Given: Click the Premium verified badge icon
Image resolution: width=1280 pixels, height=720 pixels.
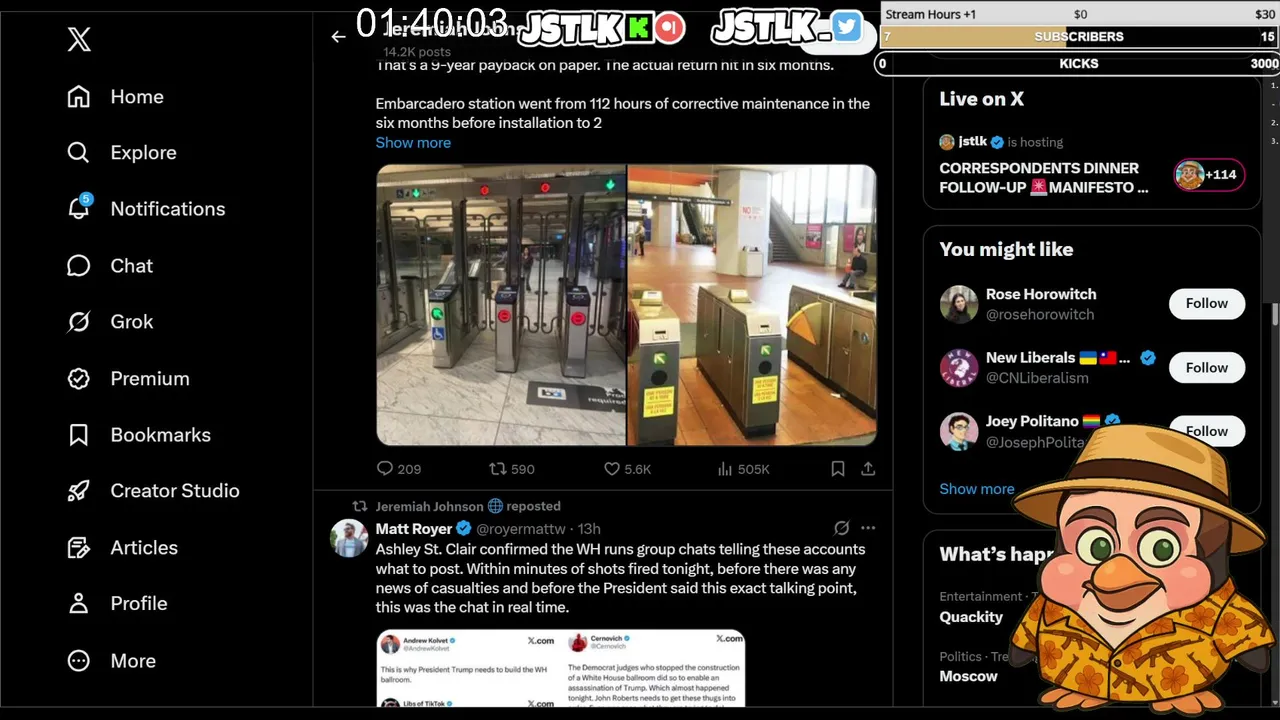Looking at the screenshot, I should click(79, 378).
